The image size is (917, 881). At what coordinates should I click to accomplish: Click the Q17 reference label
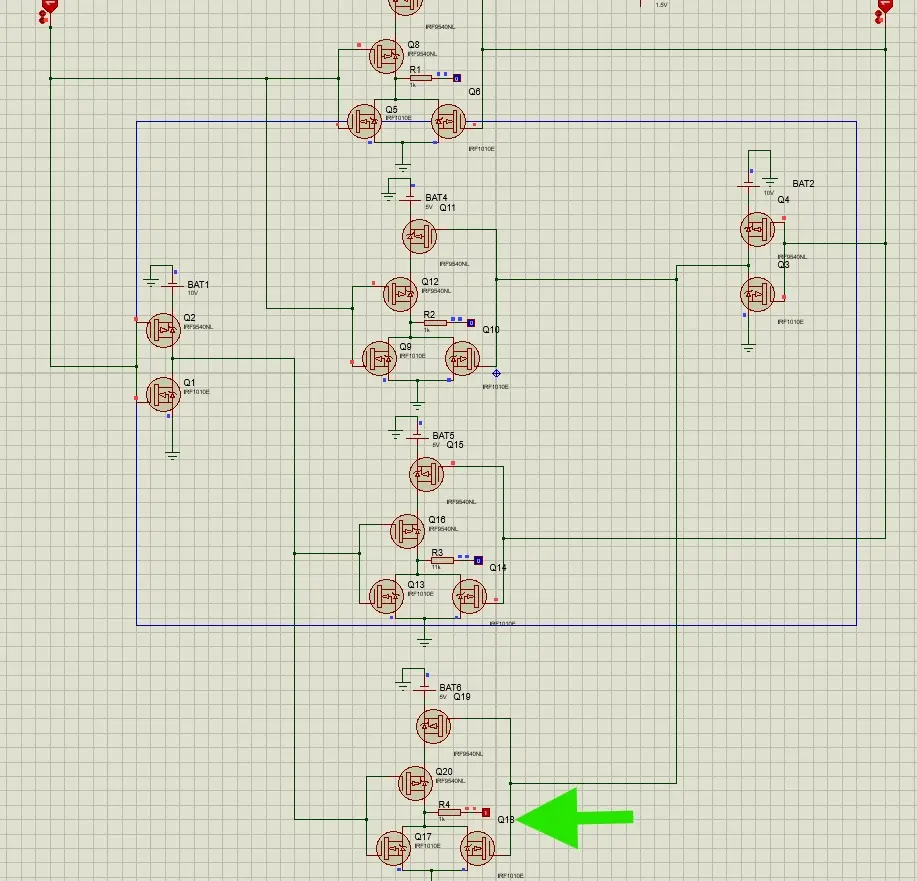click(x=423, y=837)
